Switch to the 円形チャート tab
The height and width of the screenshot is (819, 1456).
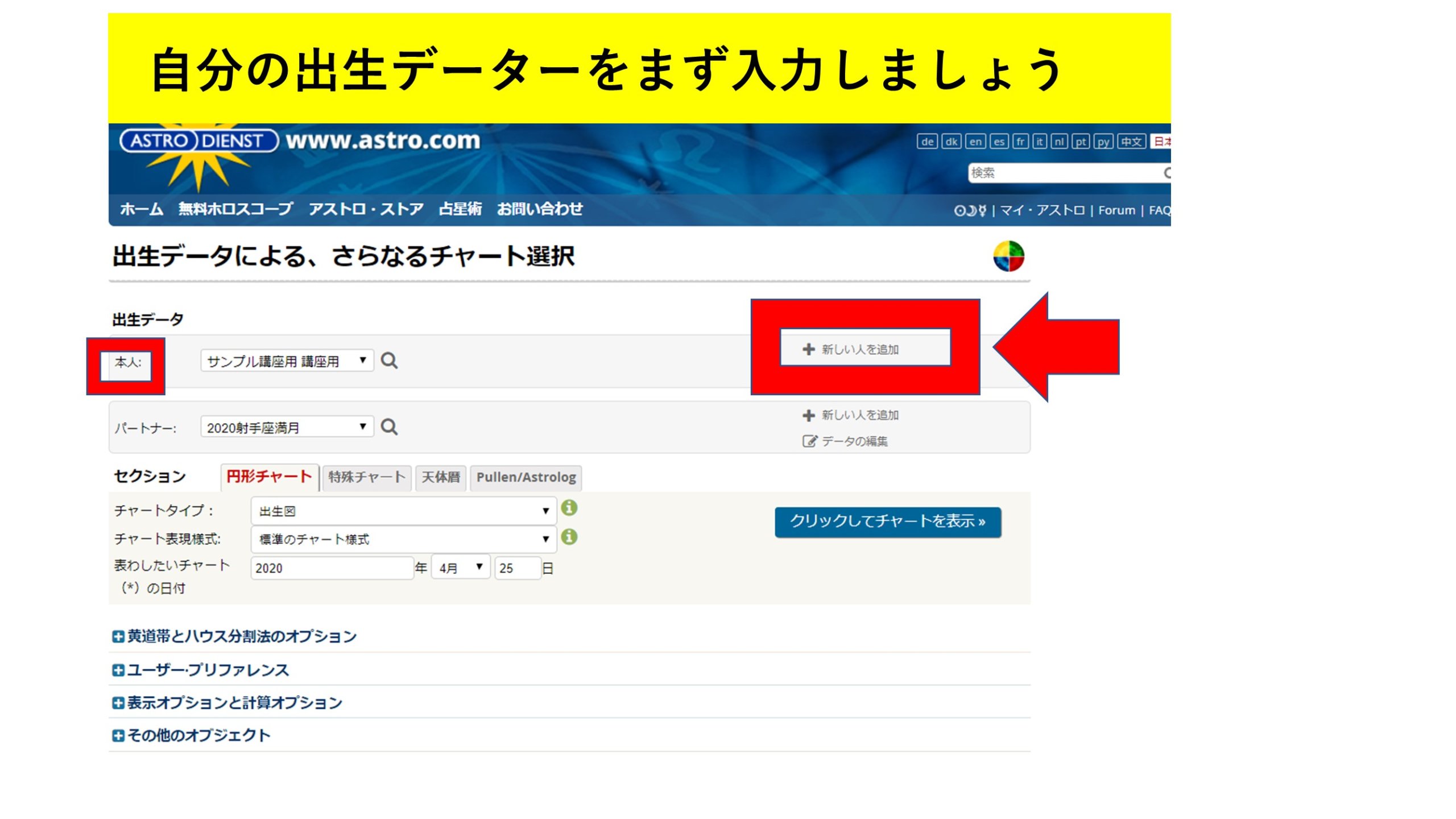coord(269,477)
